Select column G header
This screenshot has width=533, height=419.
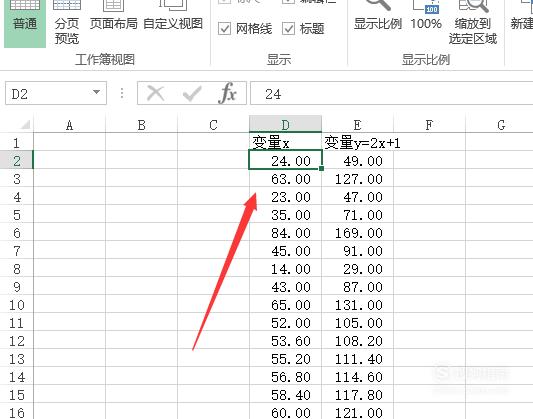pyautogui.click(x=499, y=125)
